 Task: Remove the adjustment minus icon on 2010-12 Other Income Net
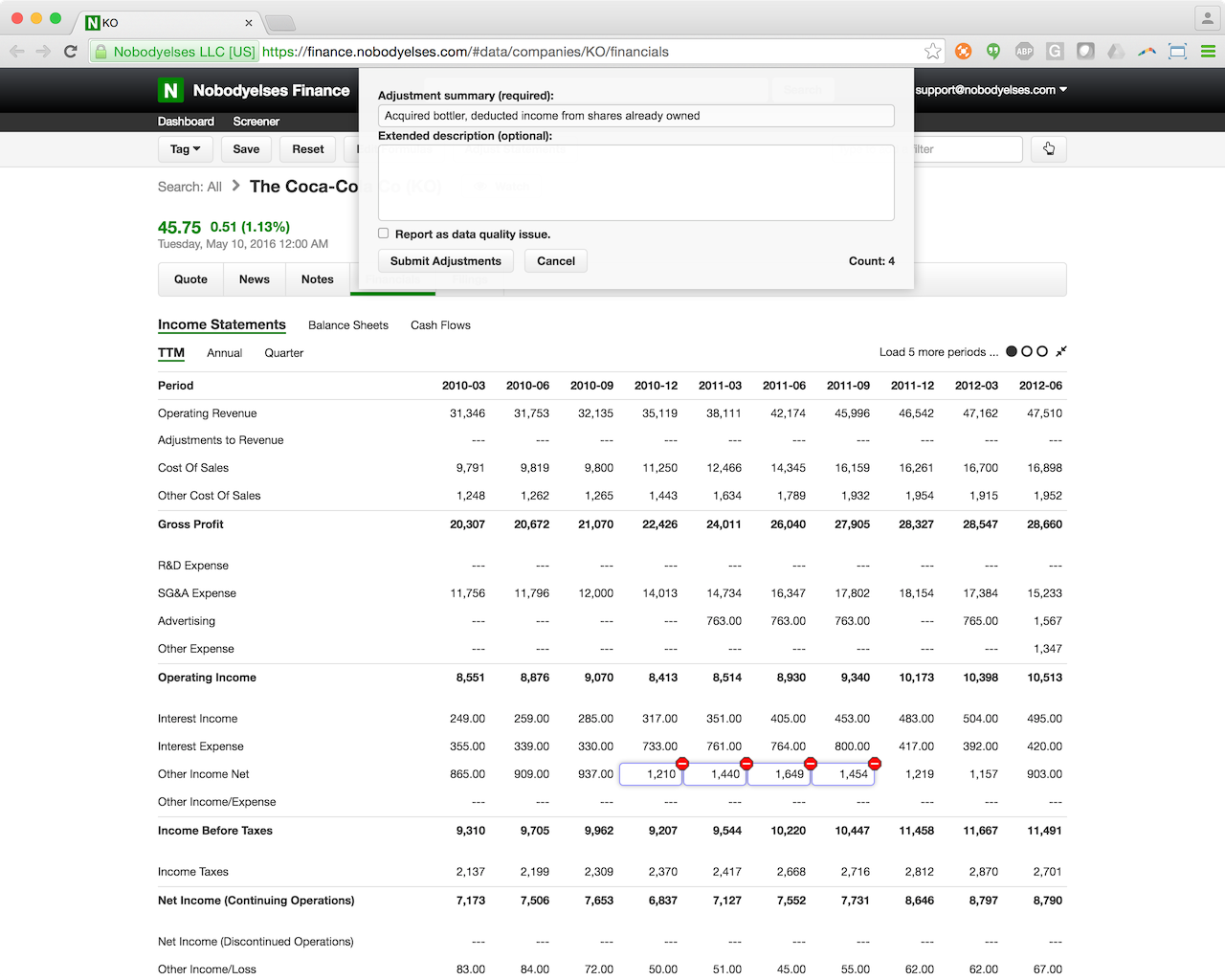tap(682, 764)
